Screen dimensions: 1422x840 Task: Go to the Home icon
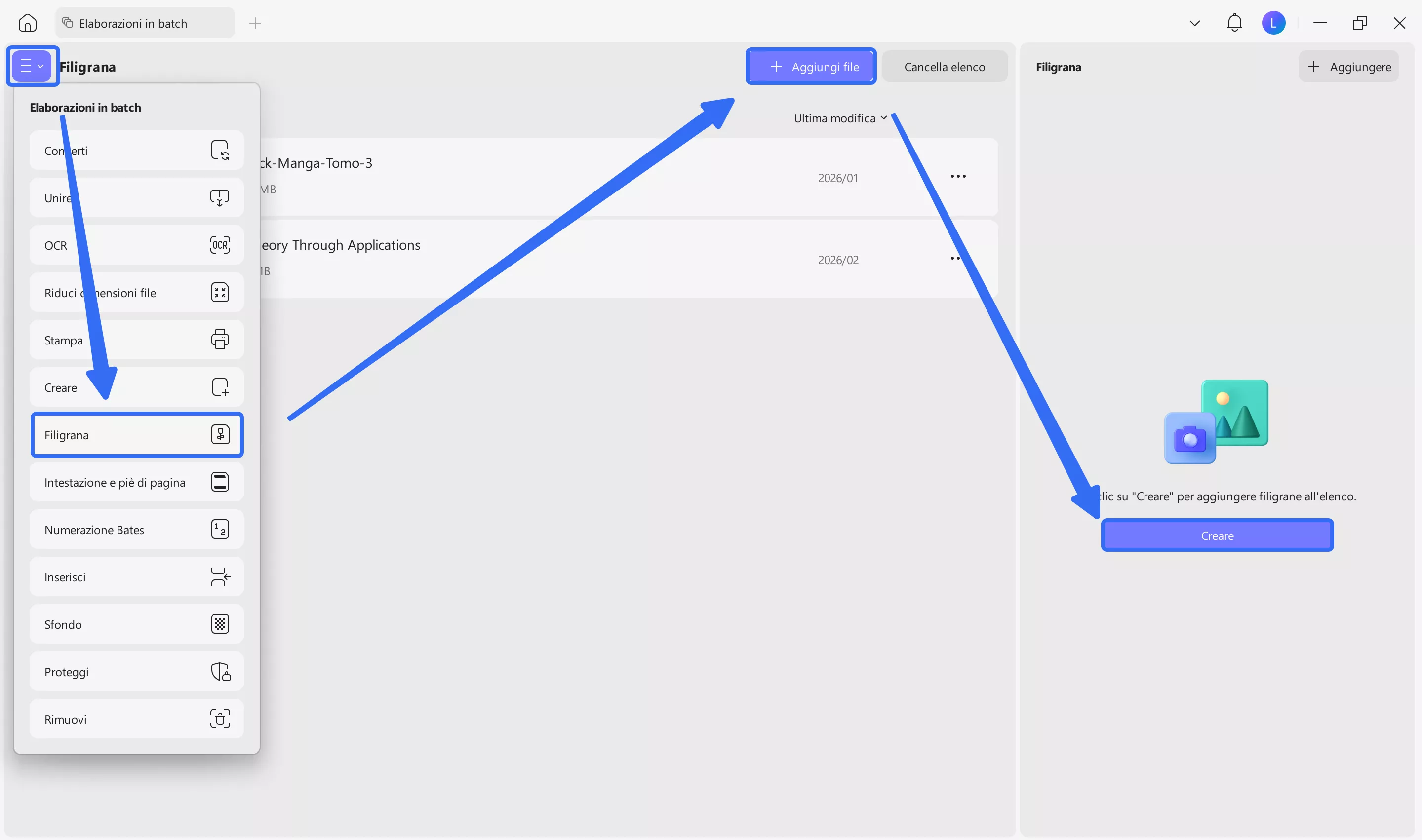(27, 23)
